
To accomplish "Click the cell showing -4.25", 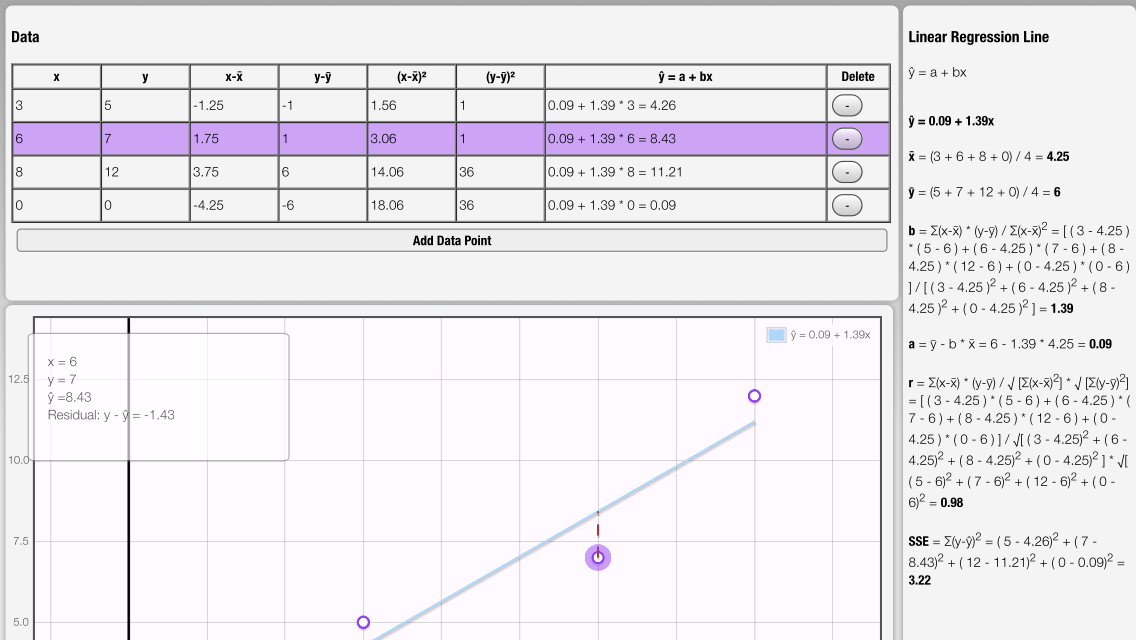I will tap(234, 206).
